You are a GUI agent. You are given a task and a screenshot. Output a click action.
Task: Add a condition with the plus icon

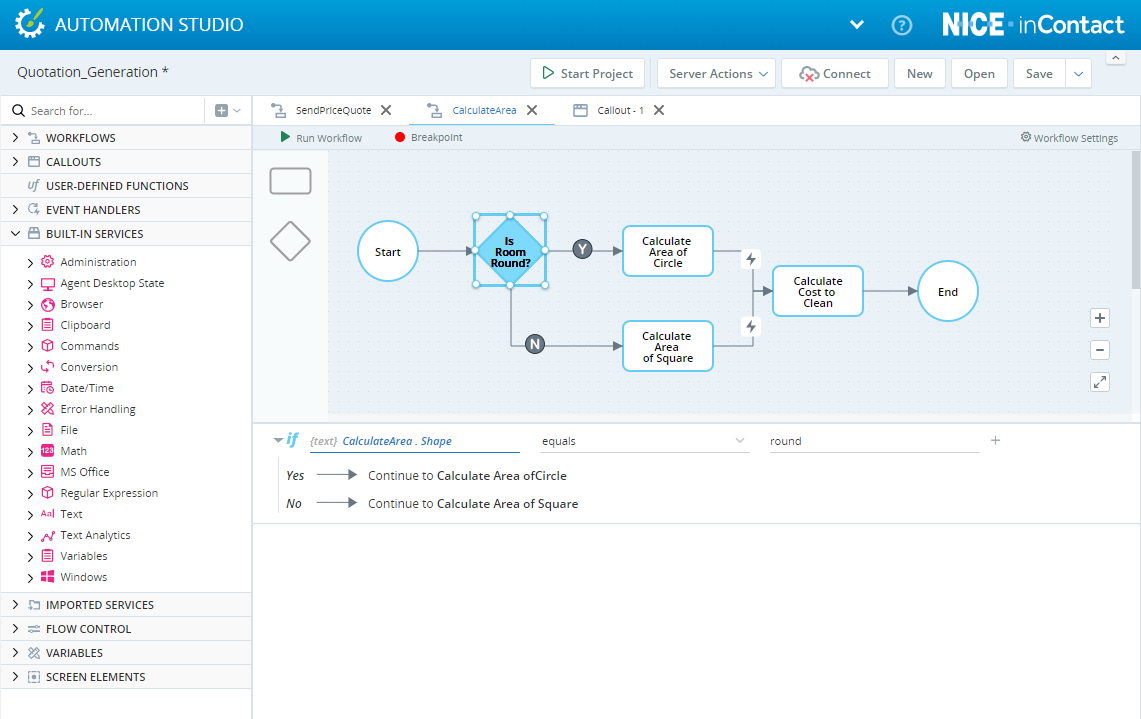click(995, 440)
